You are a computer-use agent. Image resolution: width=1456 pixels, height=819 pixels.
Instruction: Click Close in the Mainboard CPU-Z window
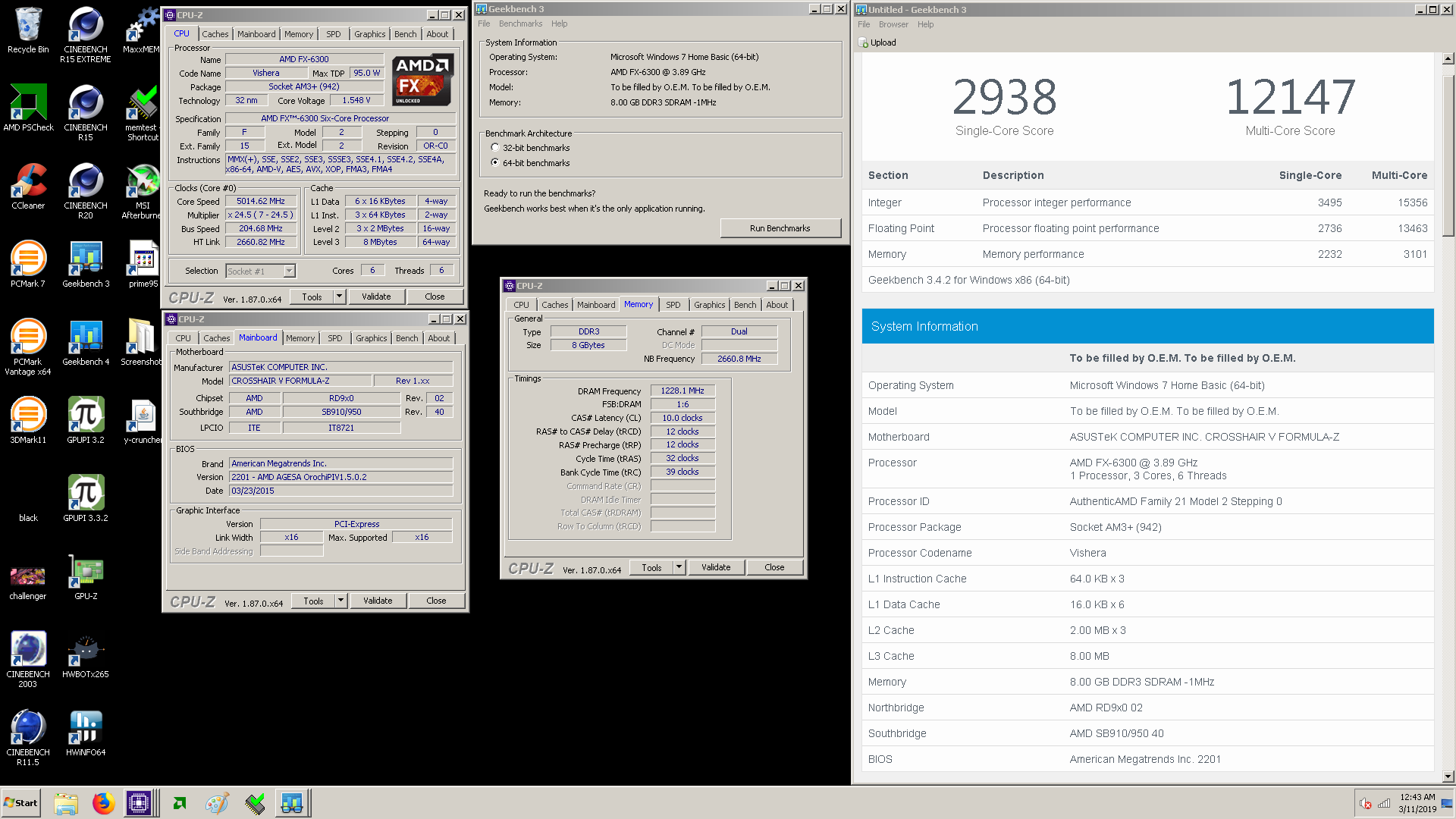pos(436,601)
